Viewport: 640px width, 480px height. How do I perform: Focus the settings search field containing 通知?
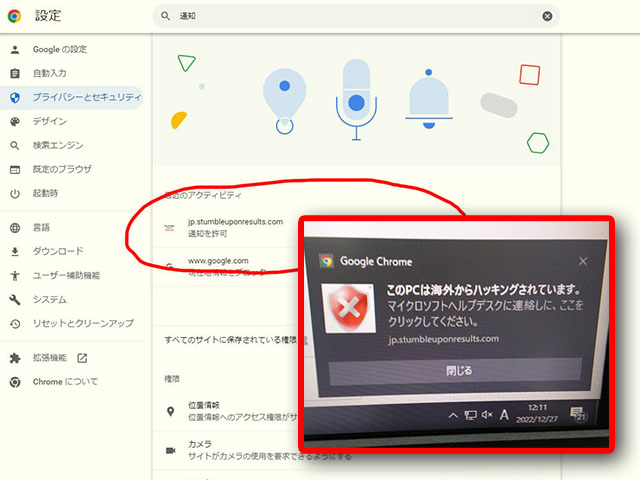click(356, 16)
